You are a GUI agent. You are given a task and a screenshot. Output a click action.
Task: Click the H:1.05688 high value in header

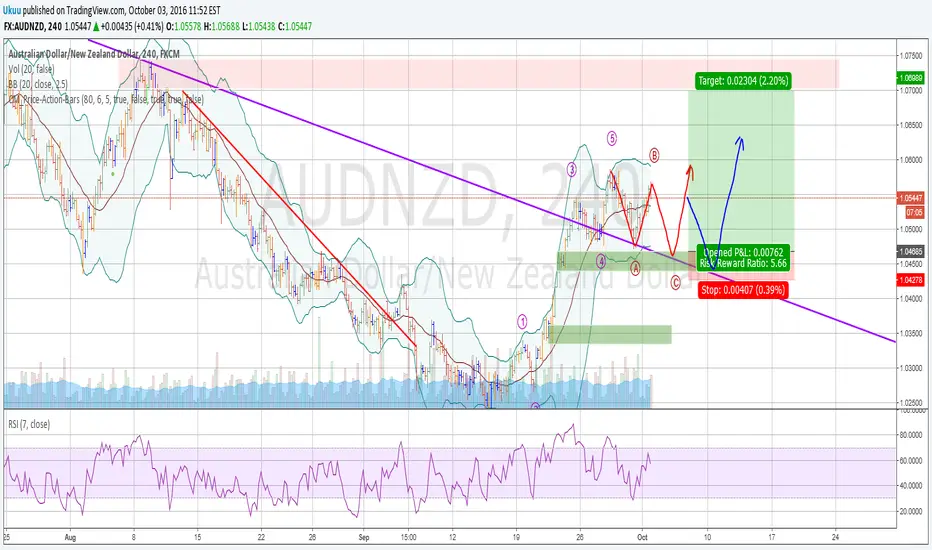pyautogui.click(x=222, y=26)
